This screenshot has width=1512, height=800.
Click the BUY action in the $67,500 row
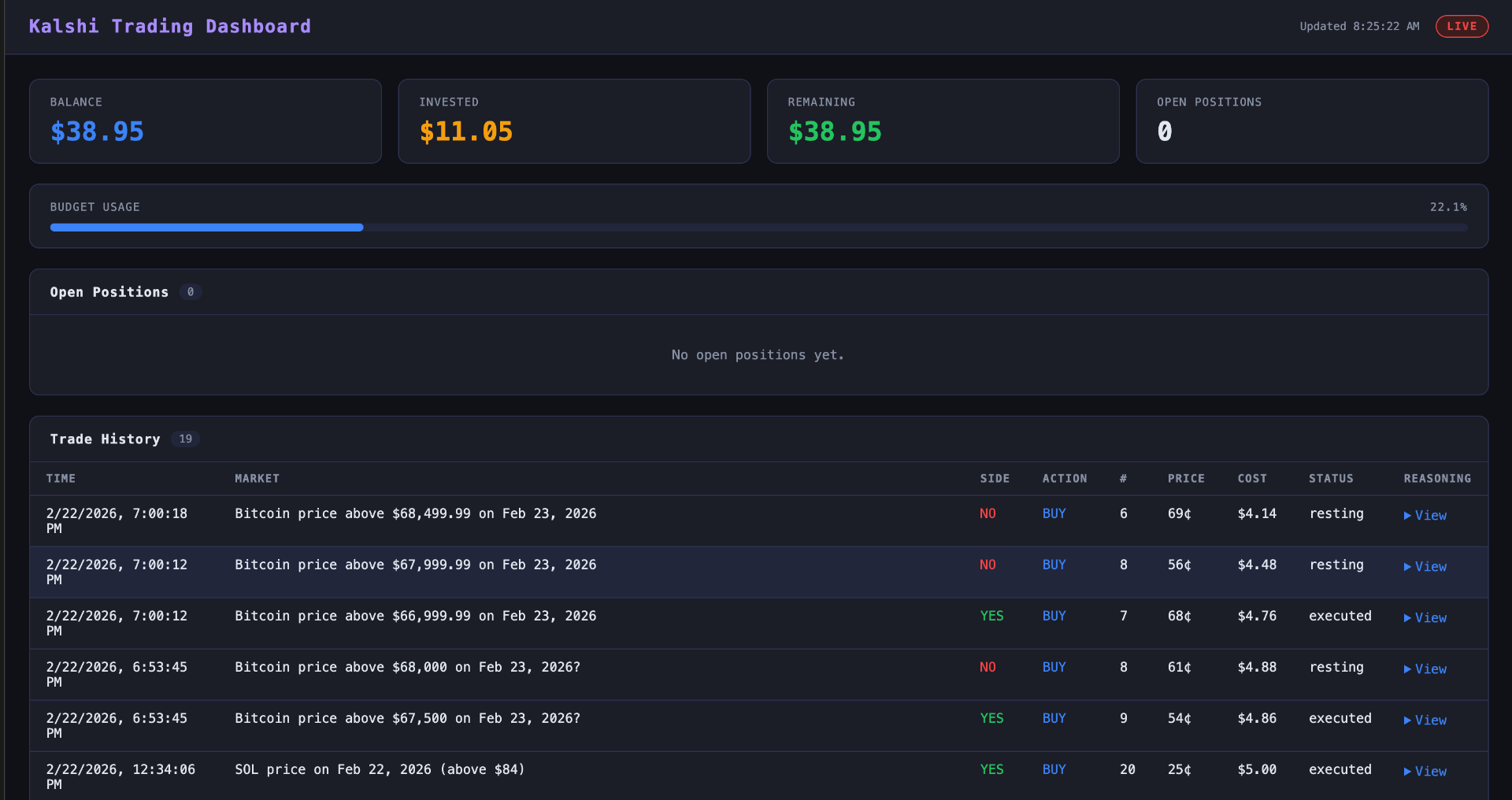pos(1054,718)
